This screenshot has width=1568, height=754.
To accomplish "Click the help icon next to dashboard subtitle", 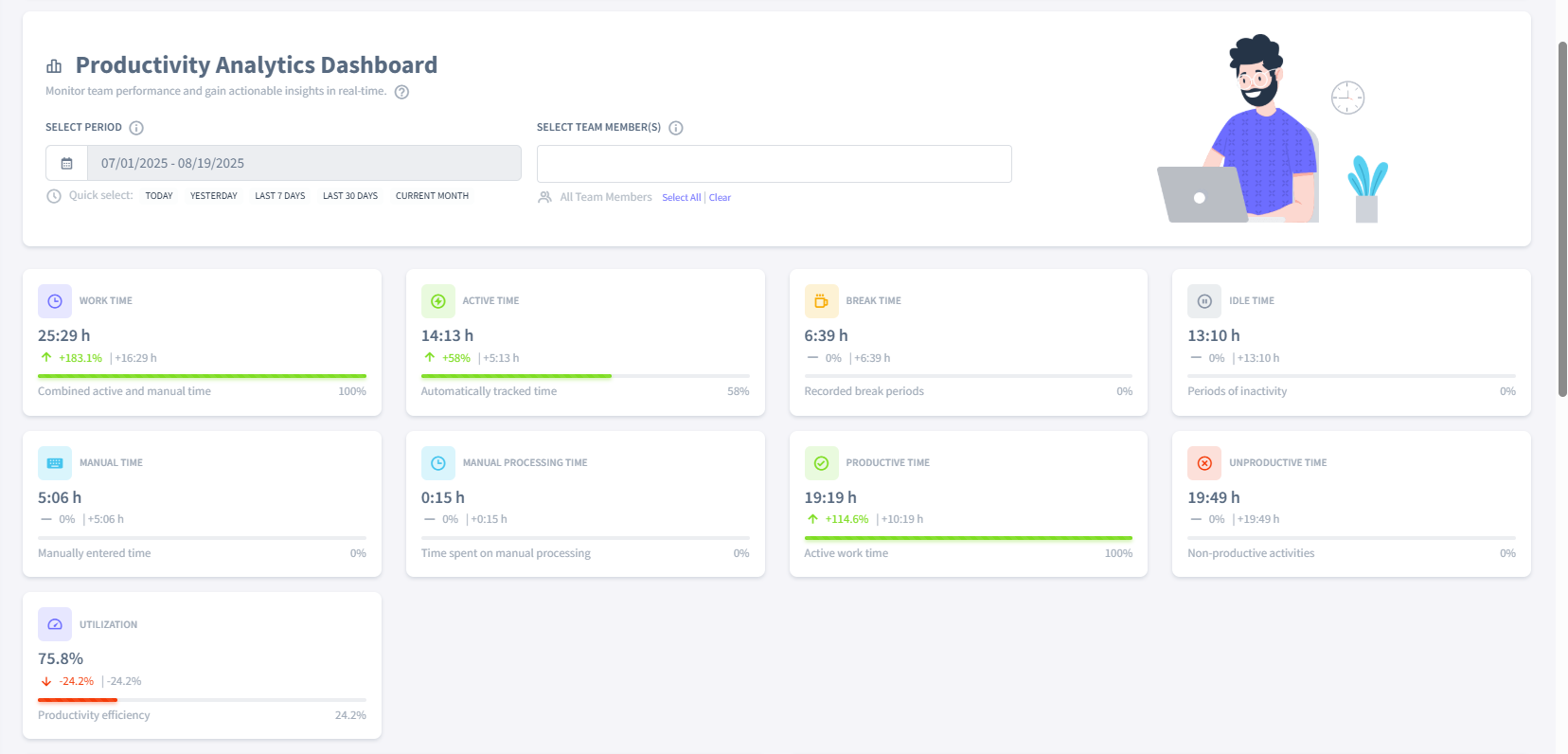I will pos(401,92).
